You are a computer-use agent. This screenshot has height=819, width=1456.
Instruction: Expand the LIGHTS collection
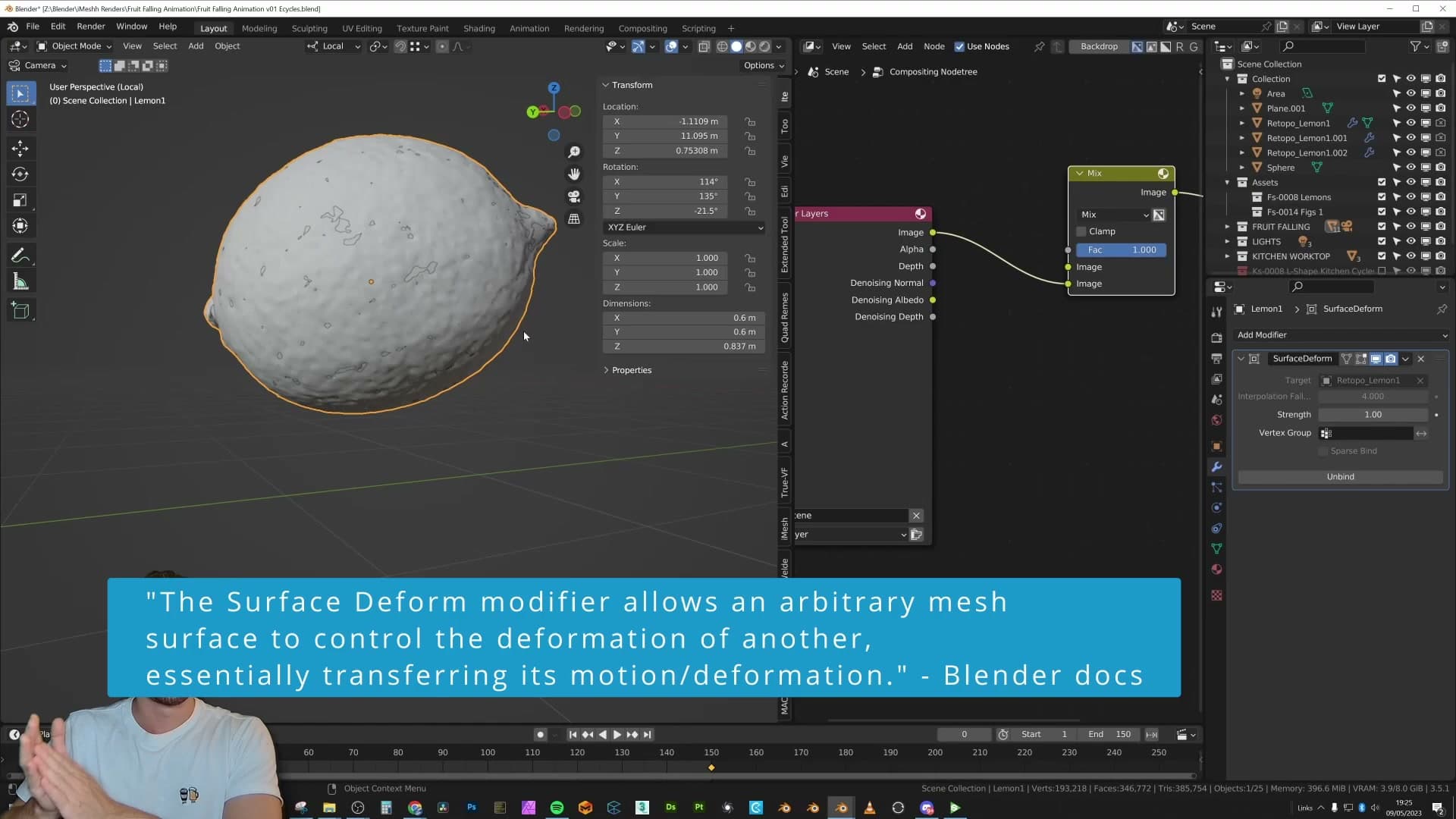pos(1227,242)
